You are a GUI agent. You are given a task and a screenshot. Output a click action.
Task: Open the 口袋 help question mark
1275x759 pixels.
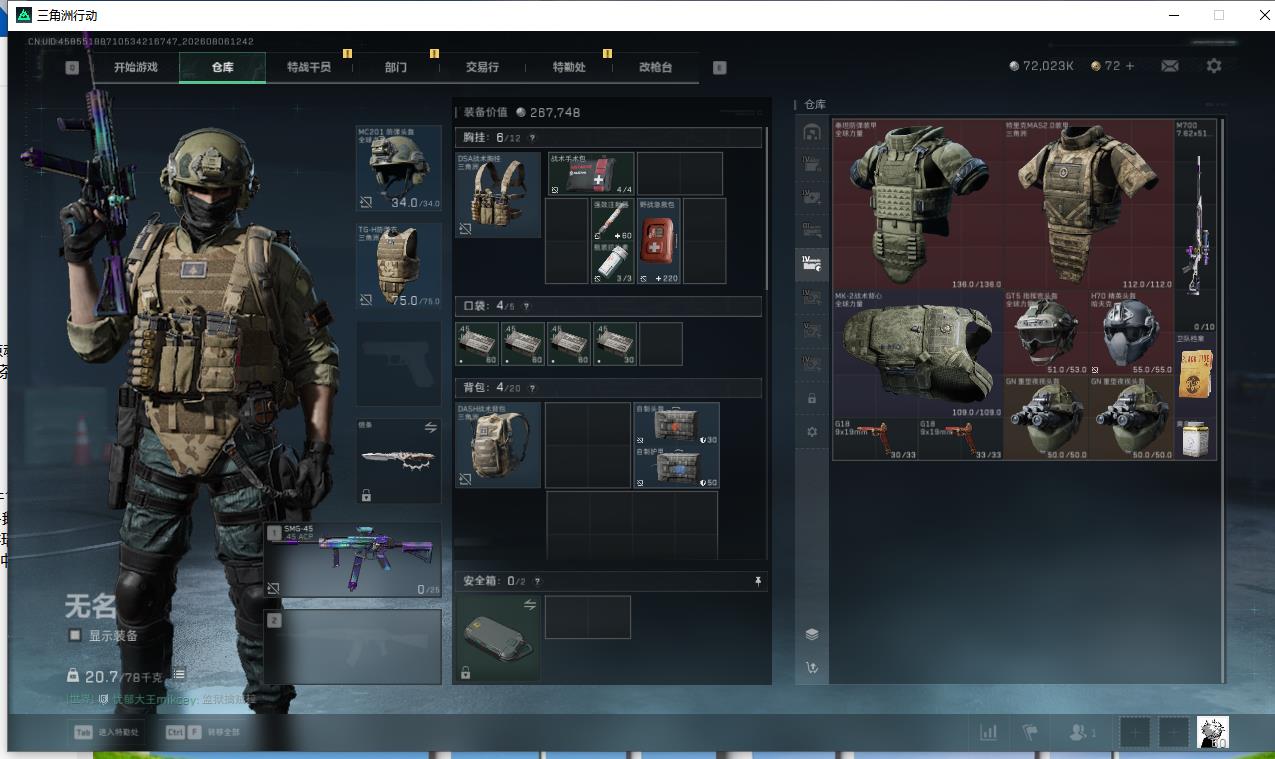[x=526, y=306]
